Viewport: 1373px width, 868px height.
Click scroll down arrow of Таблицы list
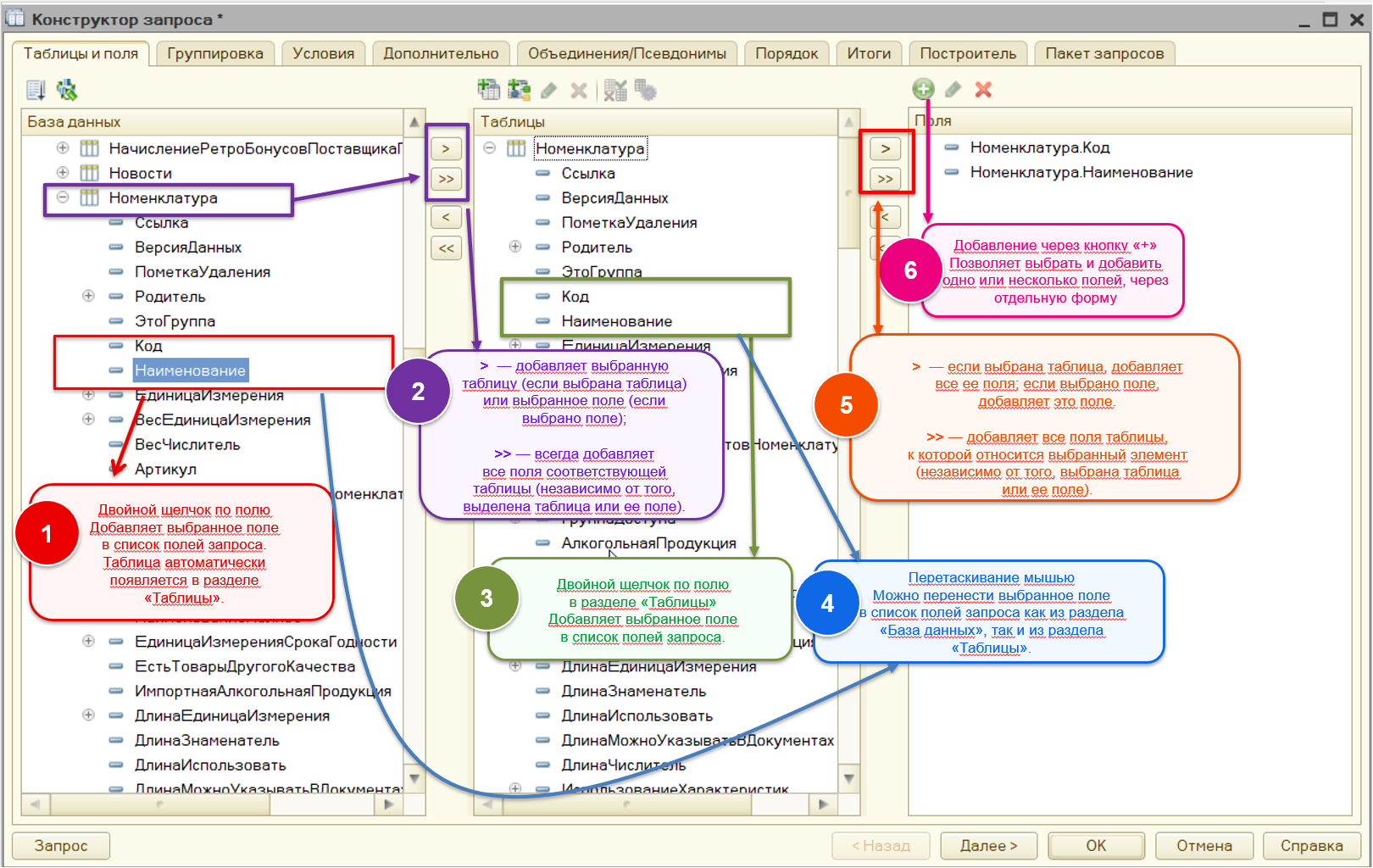[849, 777]
